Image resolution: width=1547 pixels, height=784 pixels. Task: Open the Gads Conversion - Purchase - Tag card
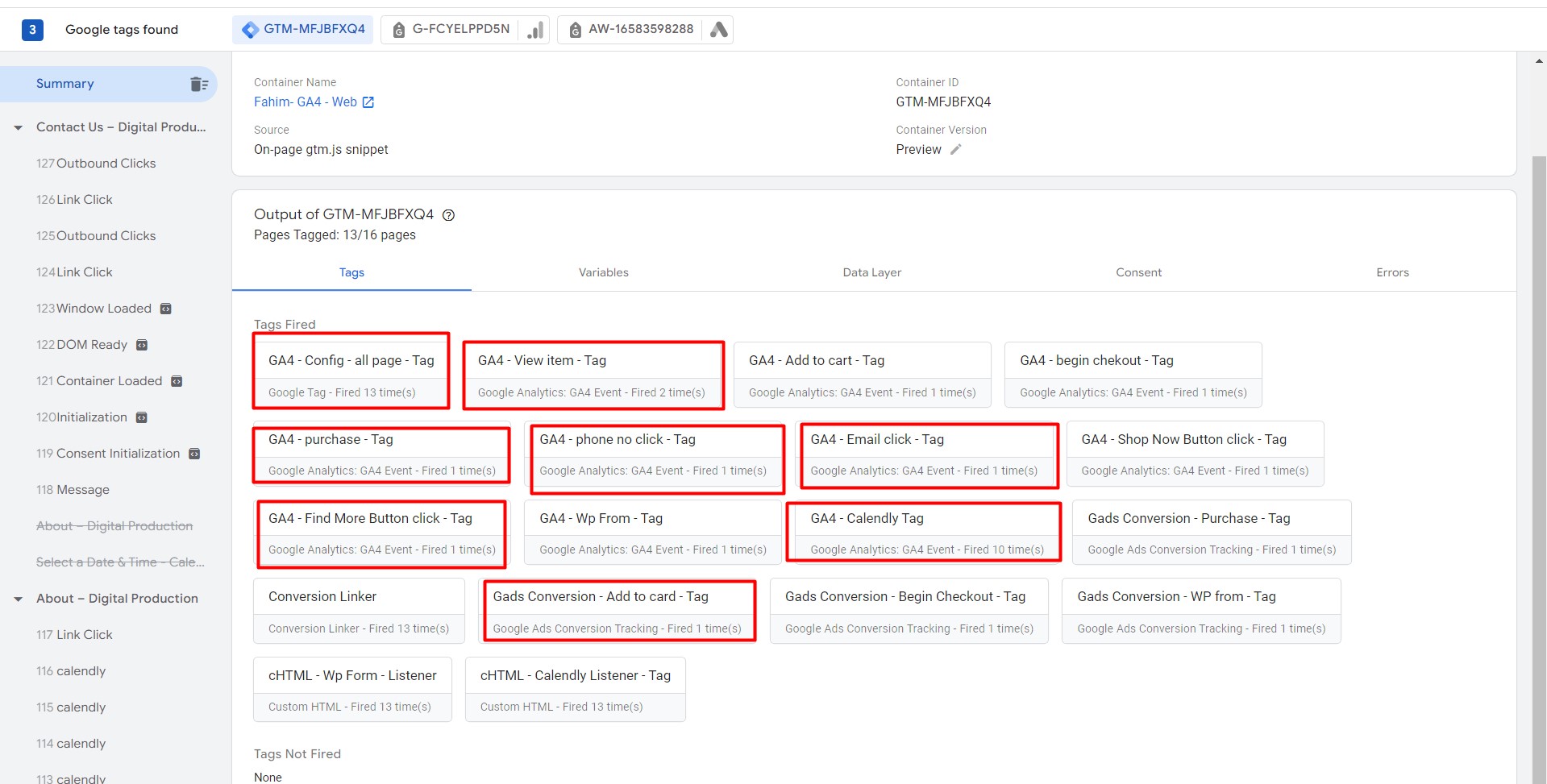[1212, 533]
